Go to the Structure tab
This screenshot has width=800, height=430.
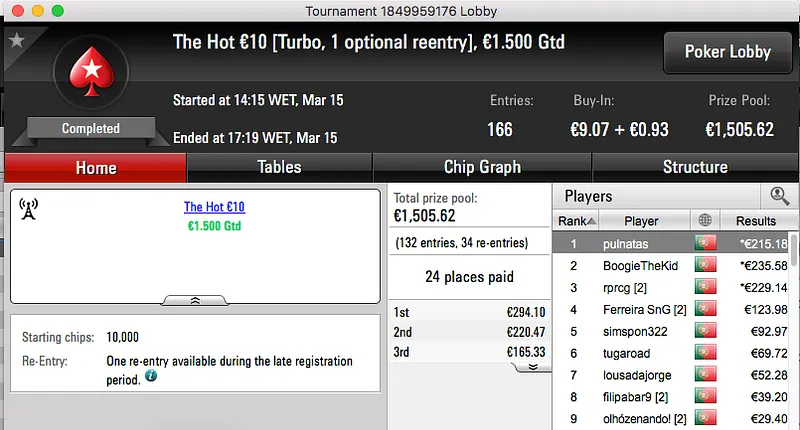point(695,167)
